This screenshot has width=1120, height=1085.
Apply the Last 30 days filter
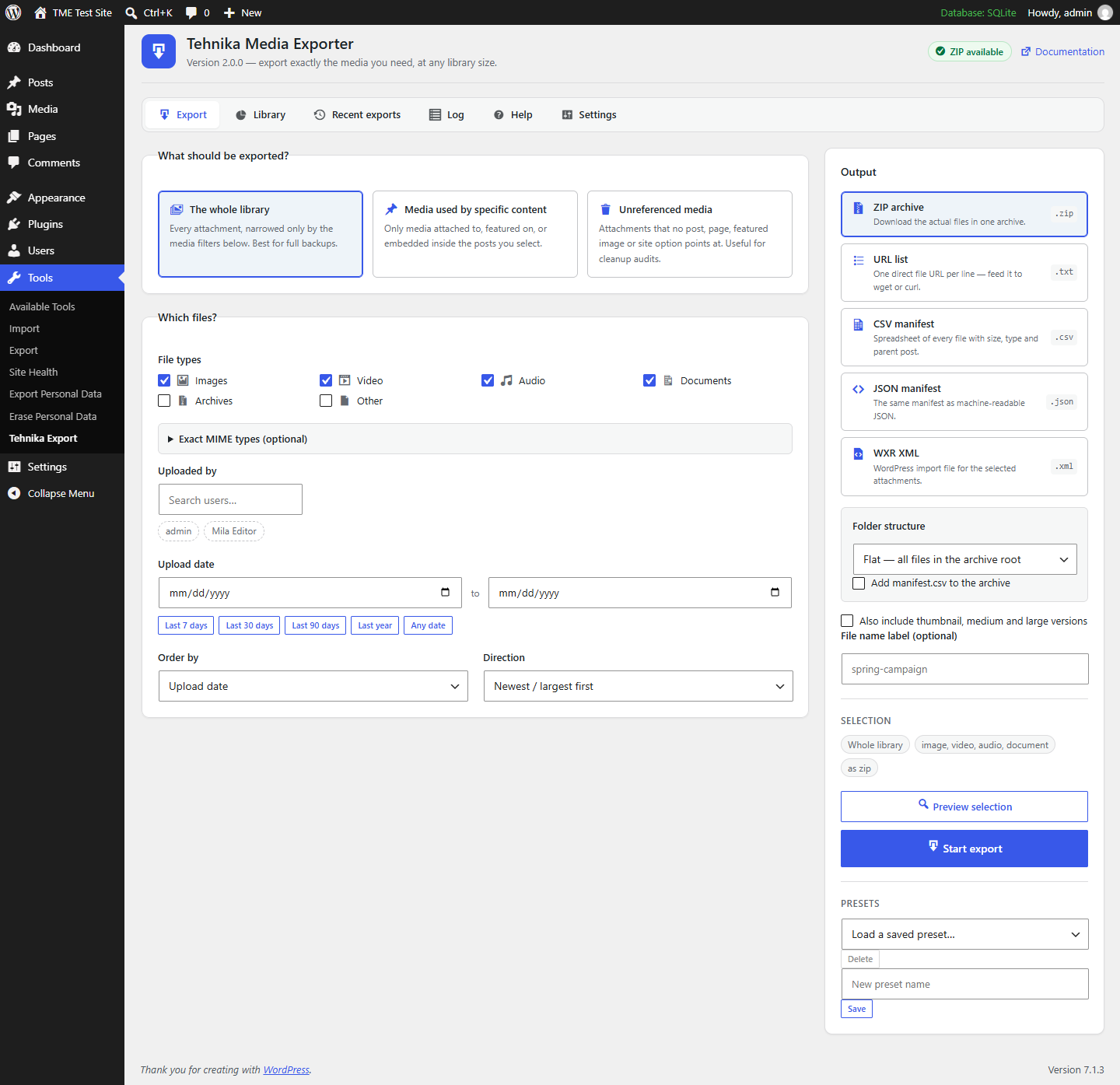pos(250,625)
